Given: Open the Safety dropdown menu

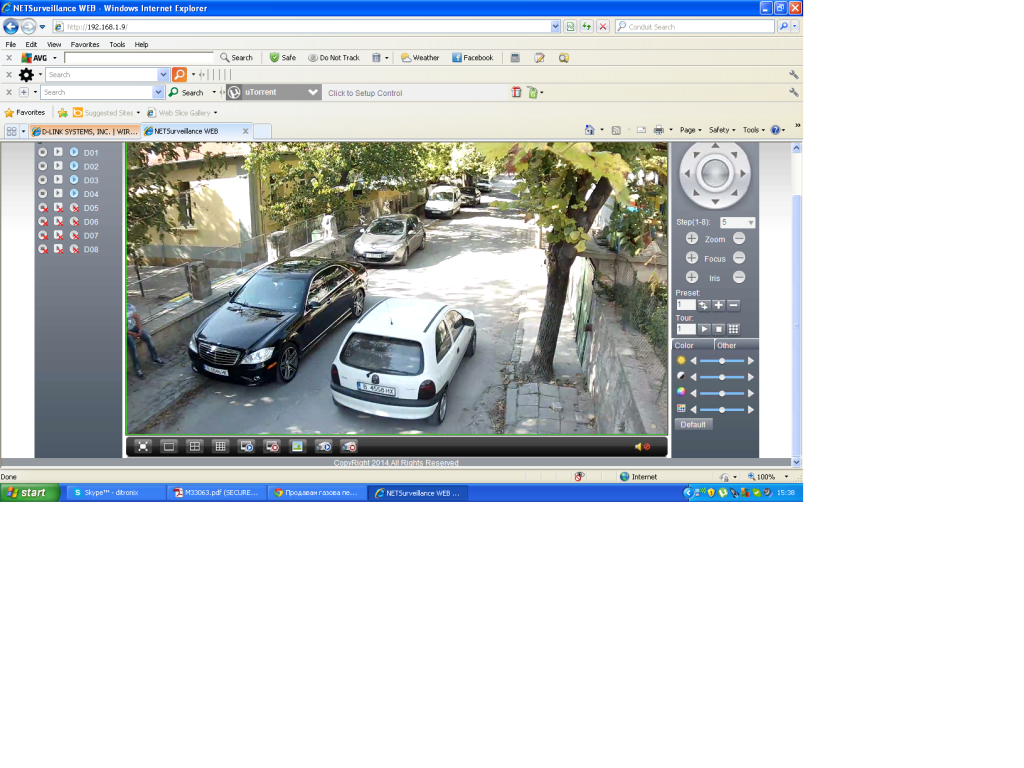Looking at the screenshot, I should pos(722,130).
